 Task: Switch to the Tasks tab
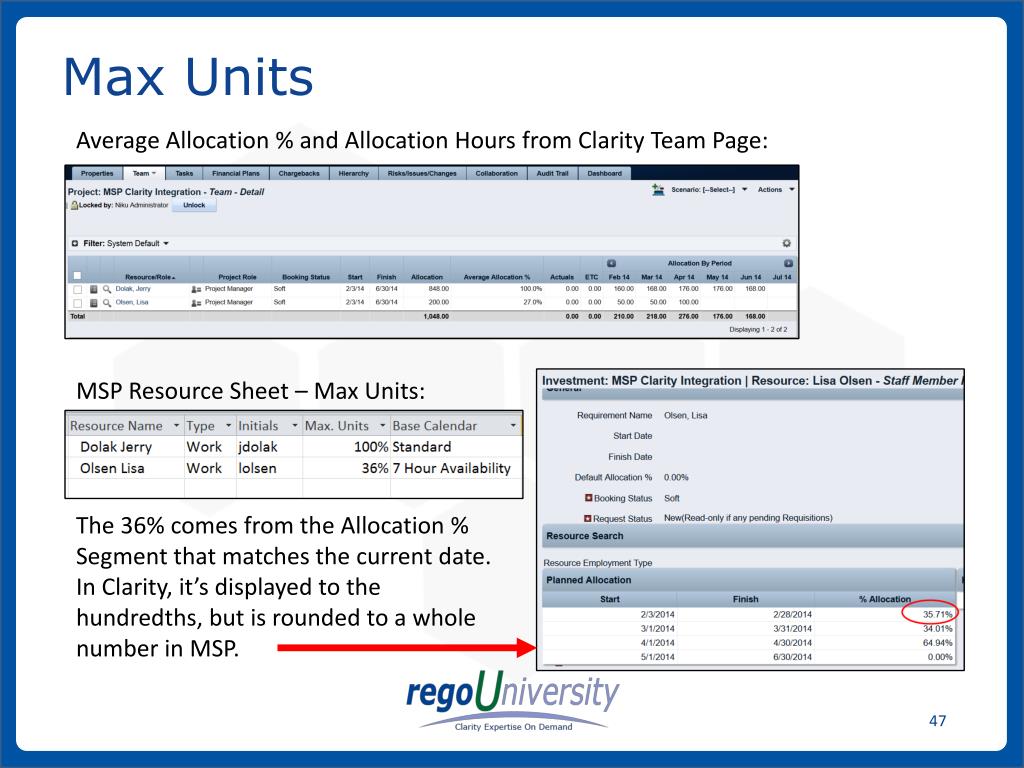tap(184, 173)
